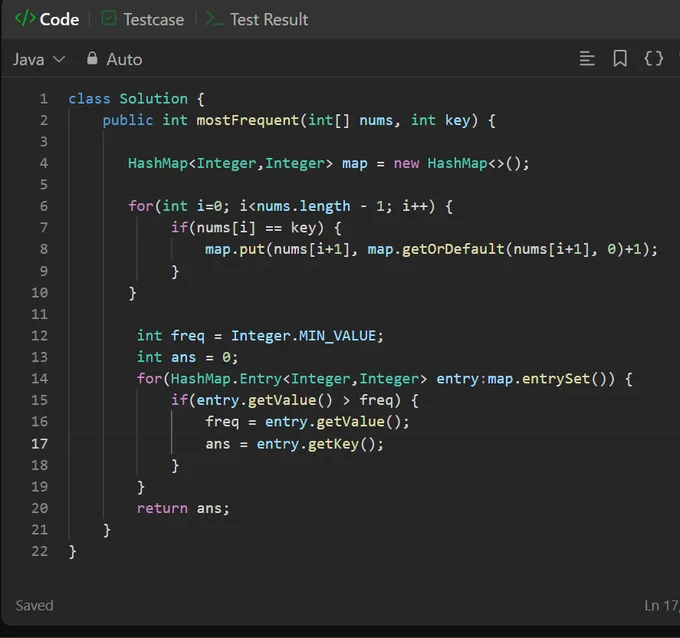680x638 pixels.
Task: Click line number 1 in the gutter
Action: (x=44, y=99)
